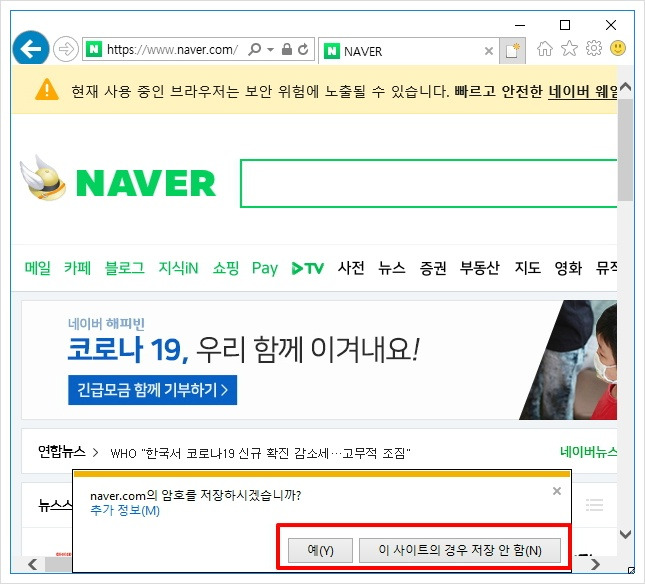Open the 지식iN menu link
This screenshot has width=645, height=584.
coord(178,268)
